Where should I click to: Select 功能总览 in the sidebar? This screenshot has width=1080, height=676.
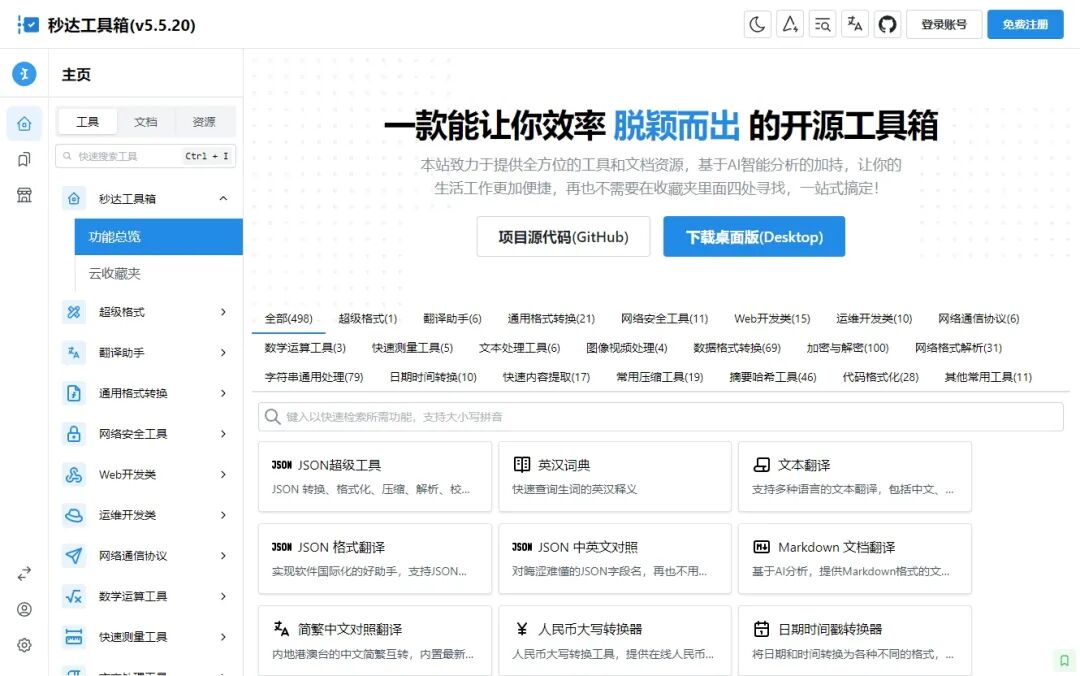pyautogui.click(x=158, y=236)
